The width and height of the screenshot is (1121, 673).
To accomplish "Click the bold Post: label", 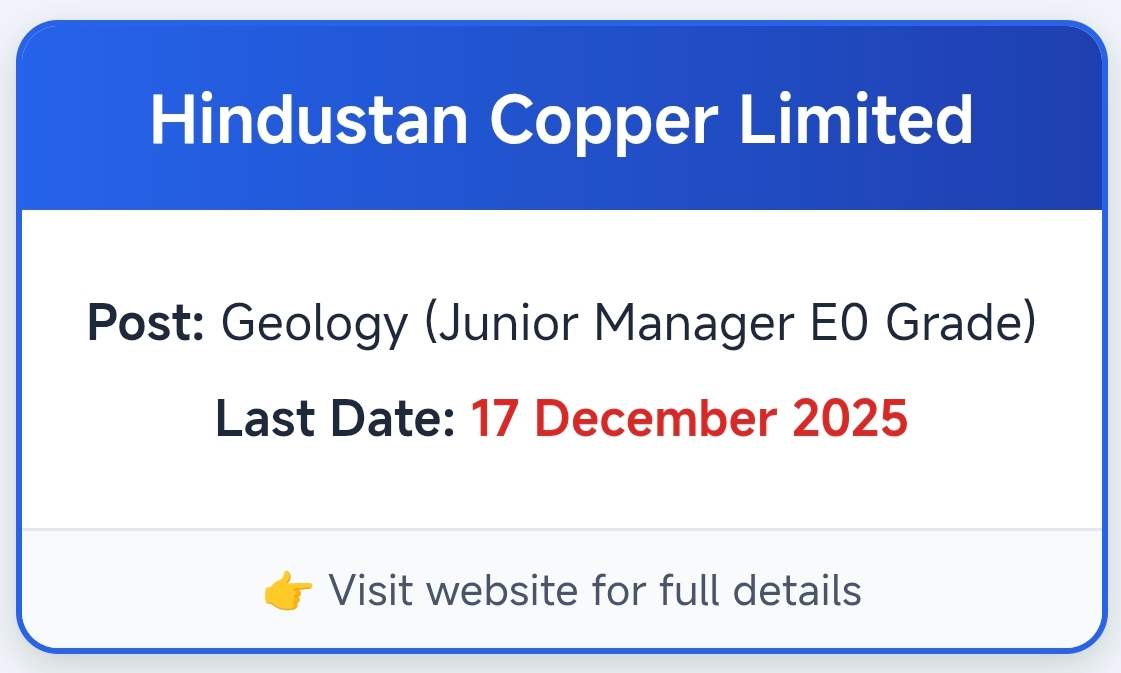I will 146,324.
